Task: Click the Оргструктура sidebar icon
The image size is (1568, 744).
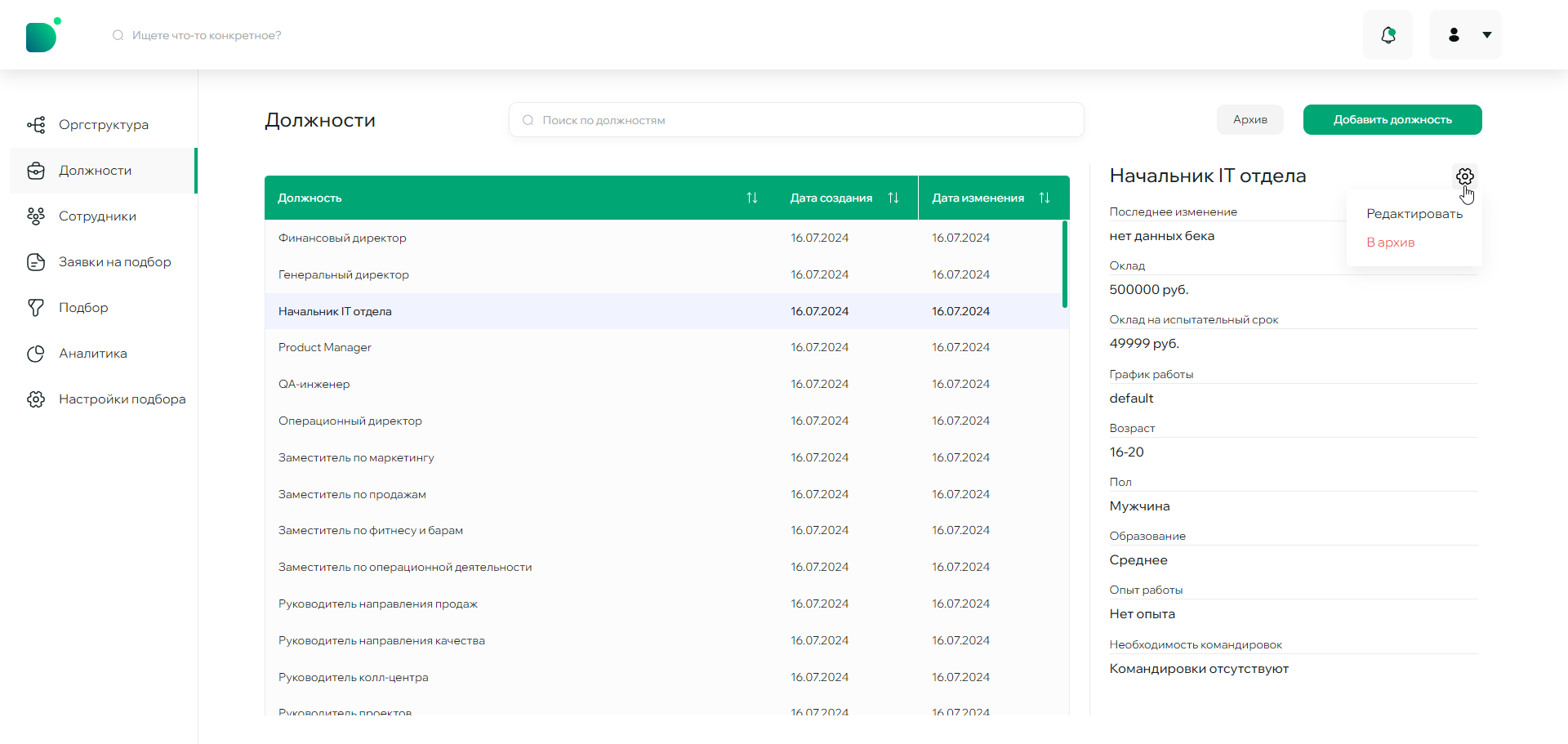Action: 36,125
